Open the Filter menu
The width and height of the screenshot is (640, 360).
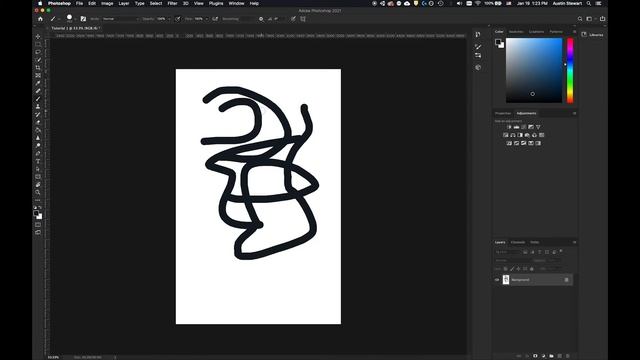(x=172, y=3)
